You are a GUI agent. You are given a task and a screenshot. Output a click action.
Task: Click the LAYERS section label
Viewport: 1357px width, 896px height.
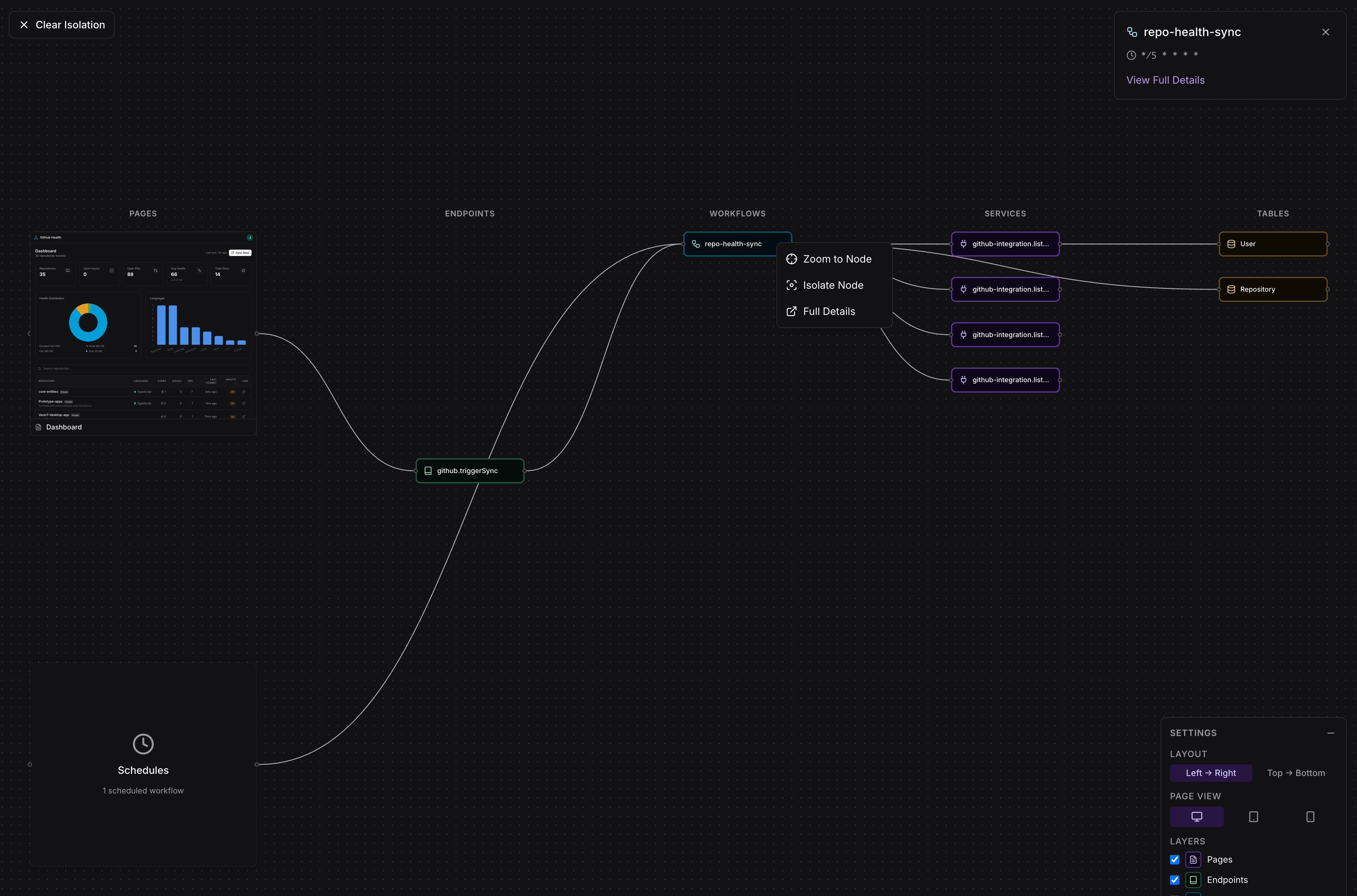tap(1187, 842)
